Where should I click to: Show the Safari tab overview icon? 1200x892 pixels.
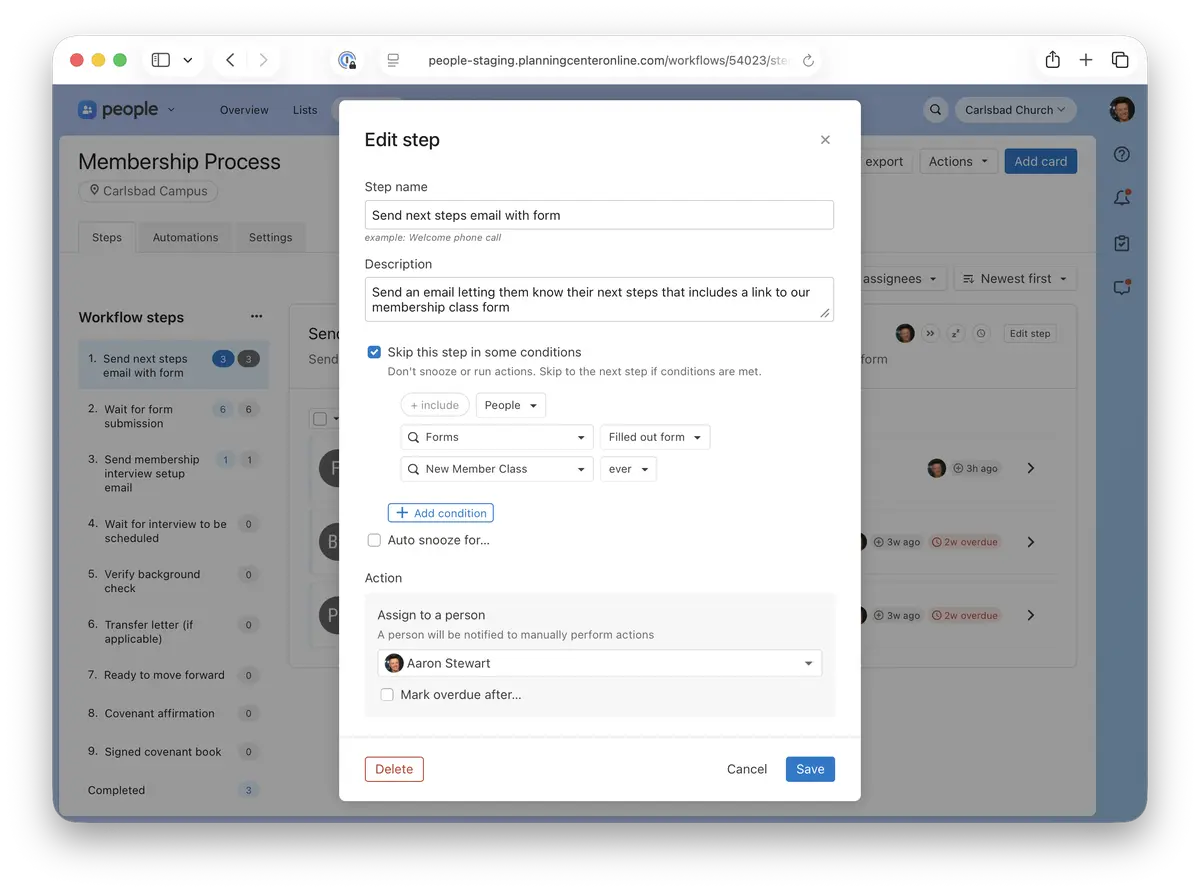tap(1120, 60)
